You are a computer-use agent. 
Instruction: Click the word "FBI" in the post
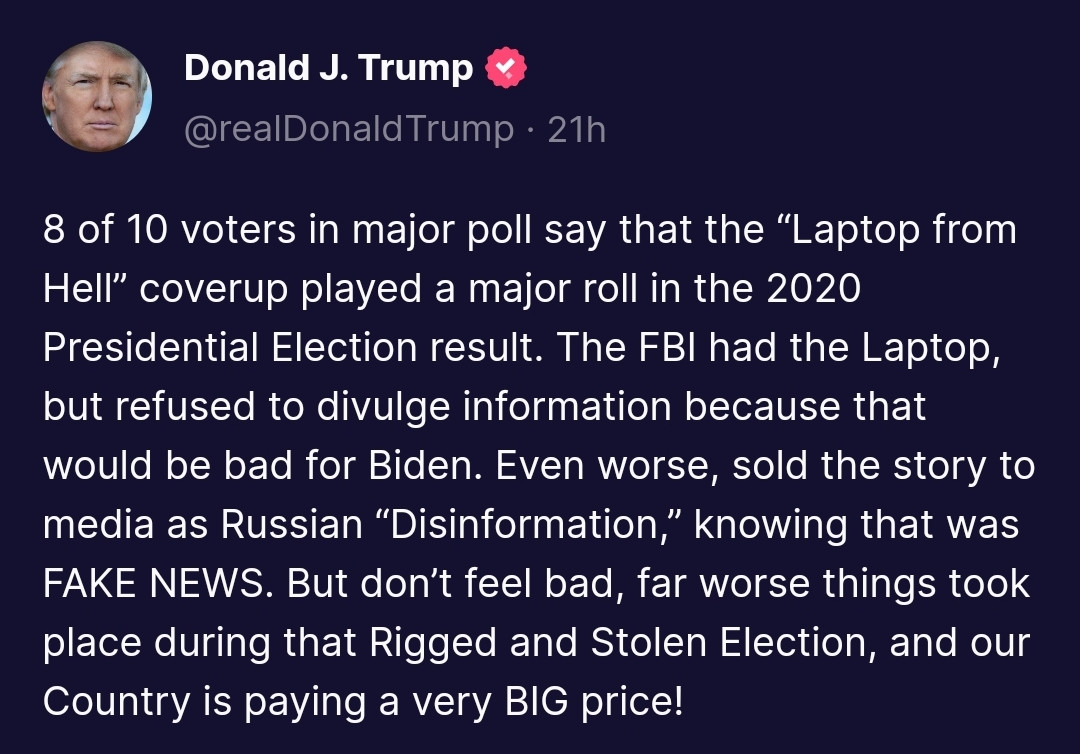666,348
